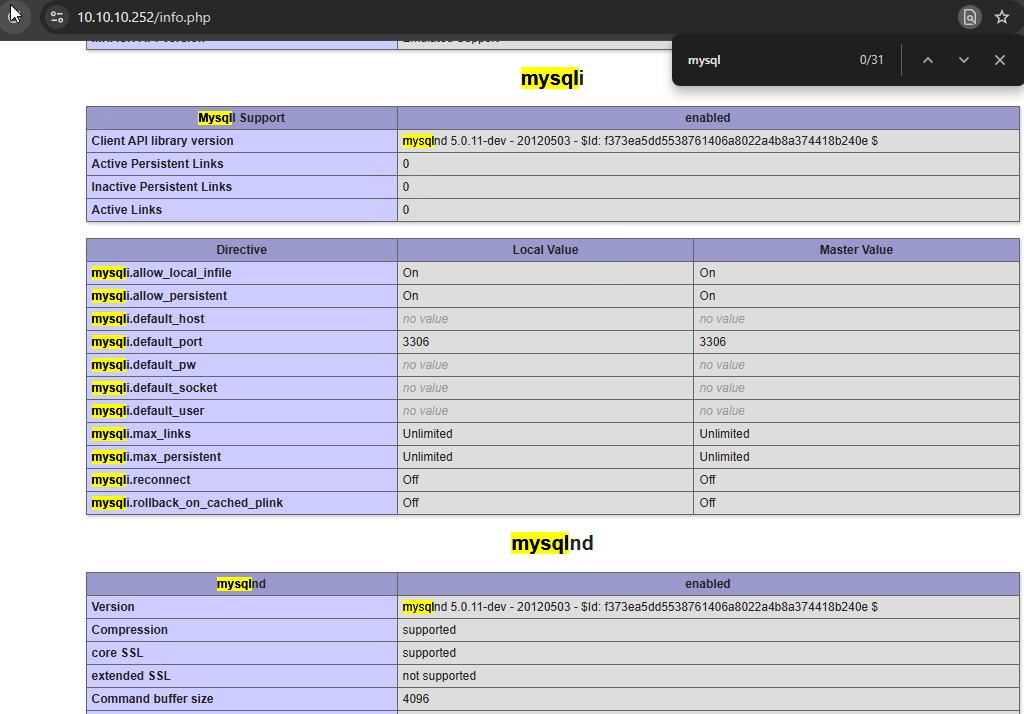Click the mysqlnd section heading
The image size is (1024, 714).
552,543
